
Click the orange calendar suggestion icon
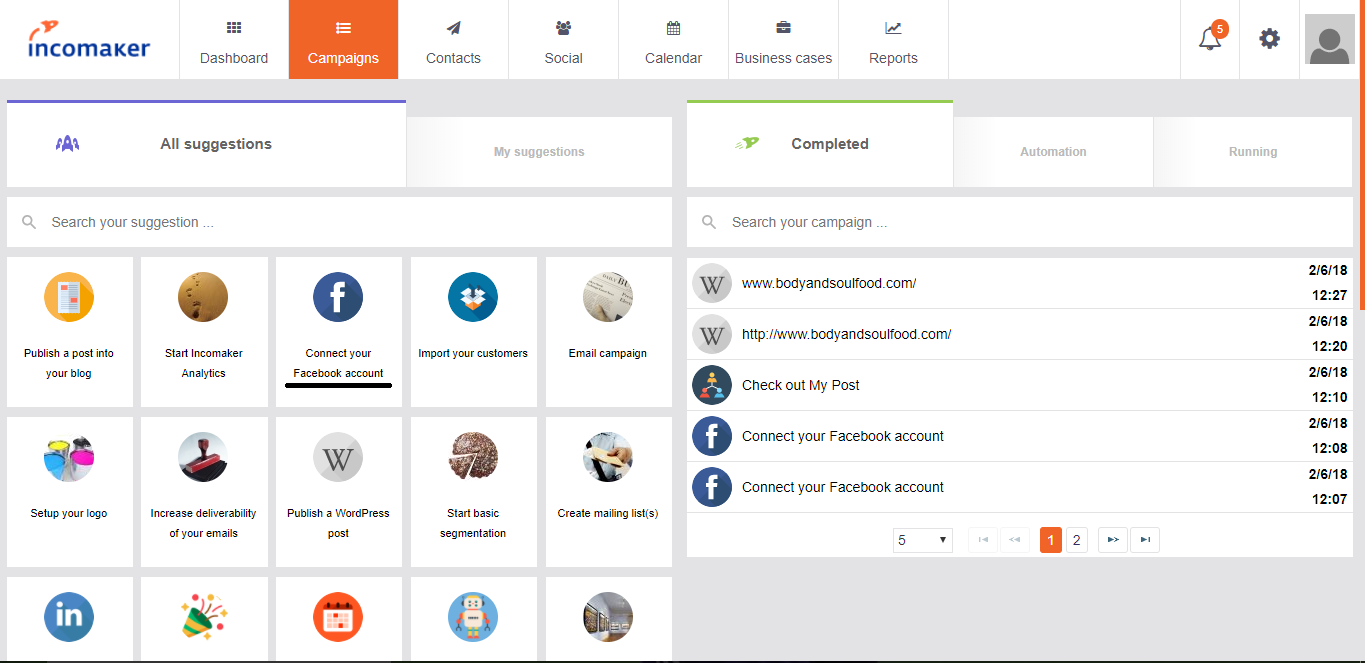coord(338,617)
